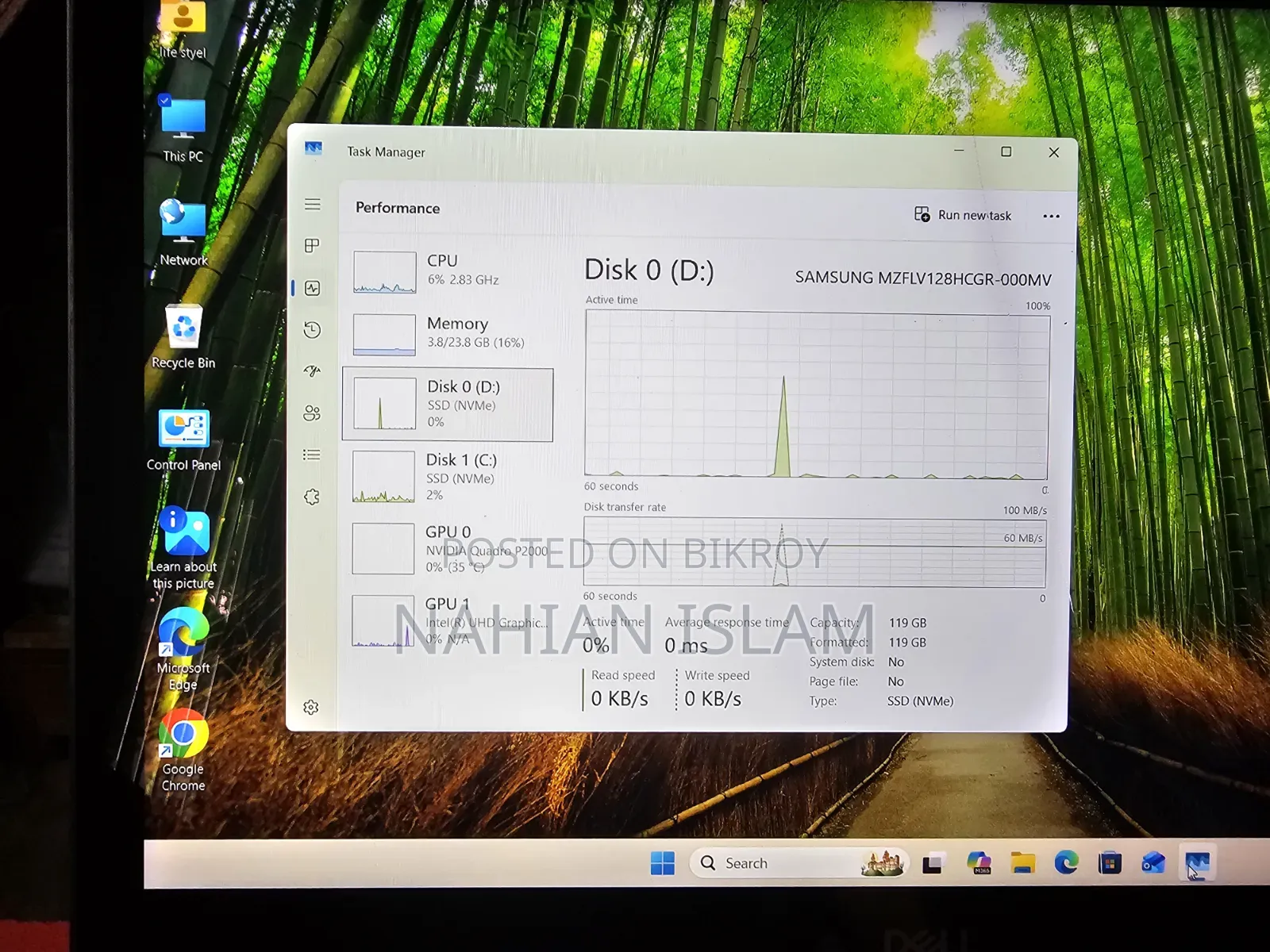The image size is (1270, 952).
Task: Open Control Panel desktop icon
Action: point(183,440)
